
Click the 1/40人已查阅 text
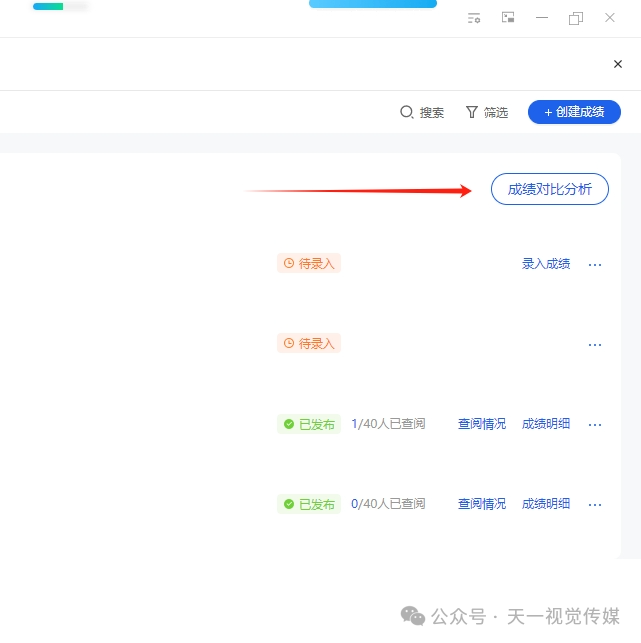pyautogui.click(x=388, y=424)
